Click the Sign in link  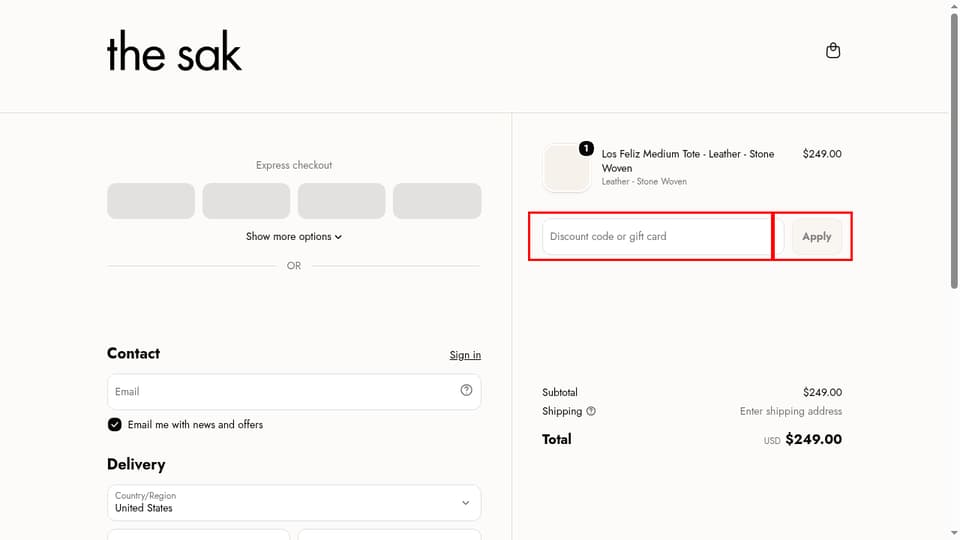point(465,355)
